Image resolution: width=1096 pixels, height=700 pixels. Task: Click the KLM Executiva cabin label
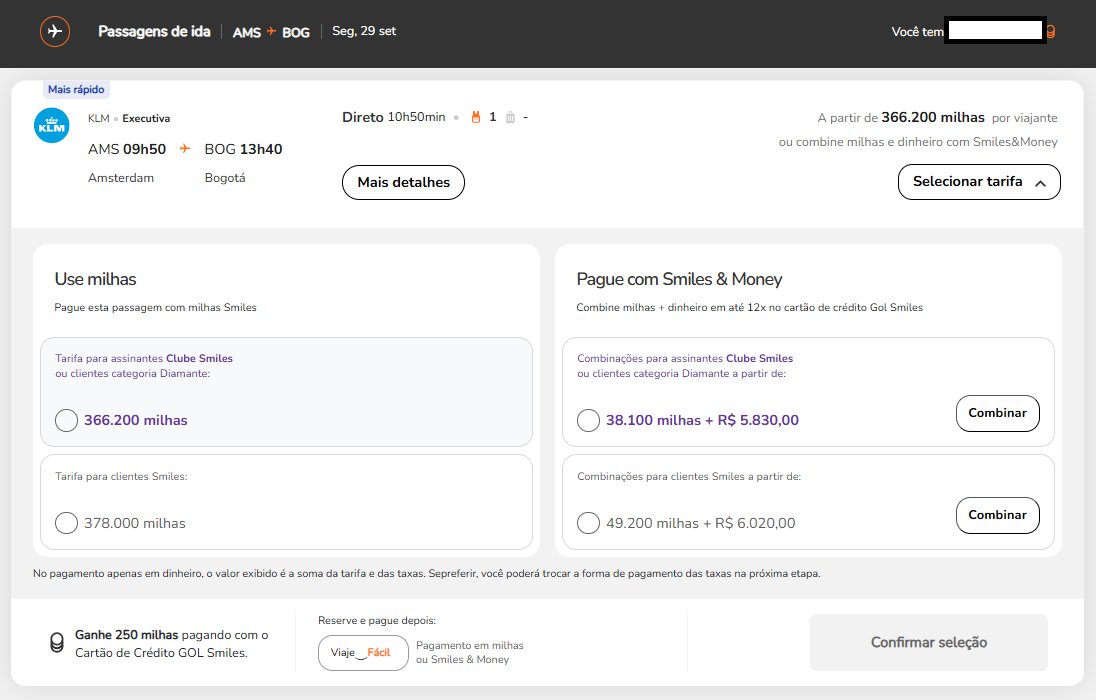129,118
